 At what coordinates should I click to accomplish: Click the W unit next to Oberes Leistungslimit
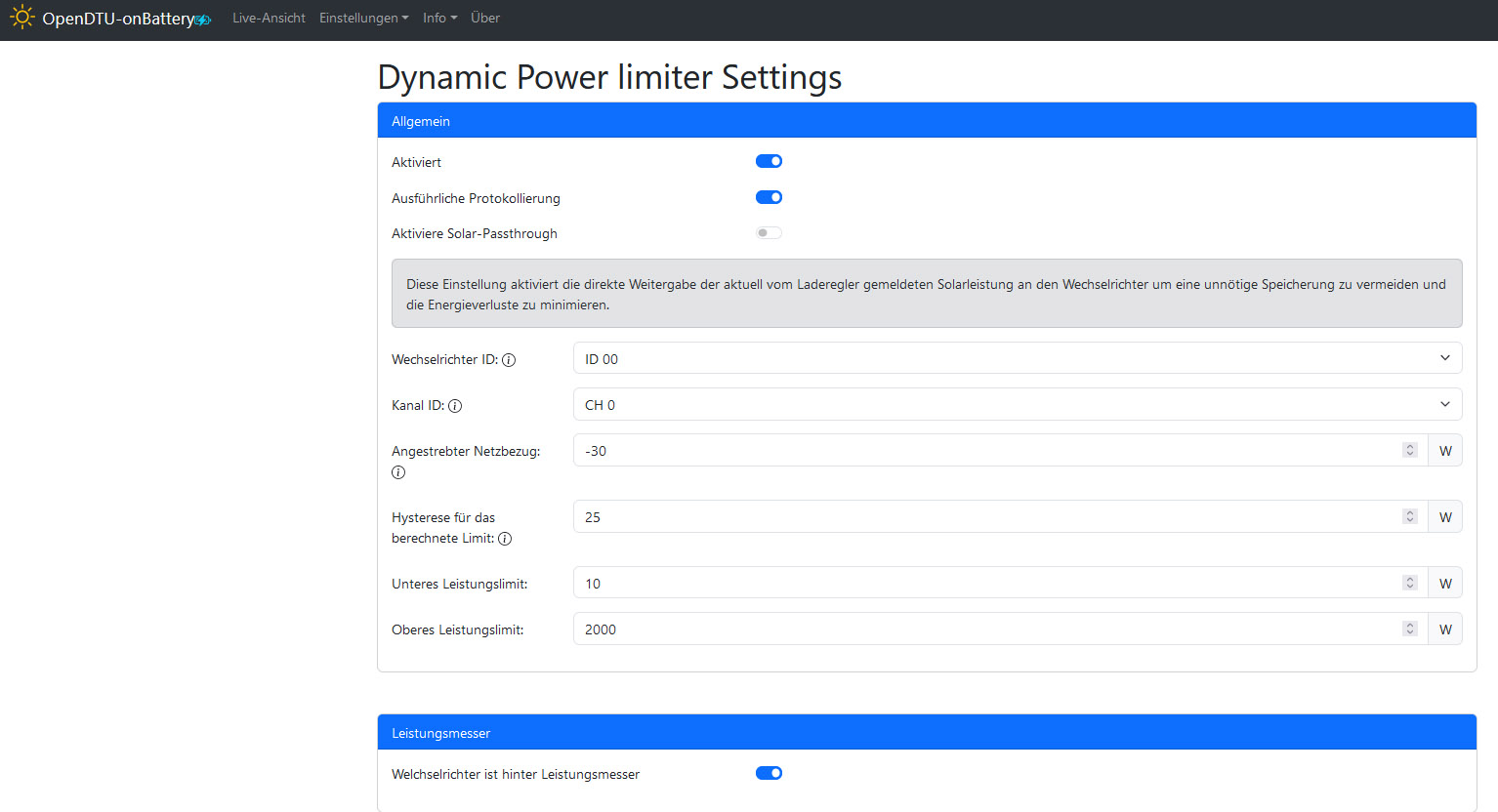click(1445, 629)
